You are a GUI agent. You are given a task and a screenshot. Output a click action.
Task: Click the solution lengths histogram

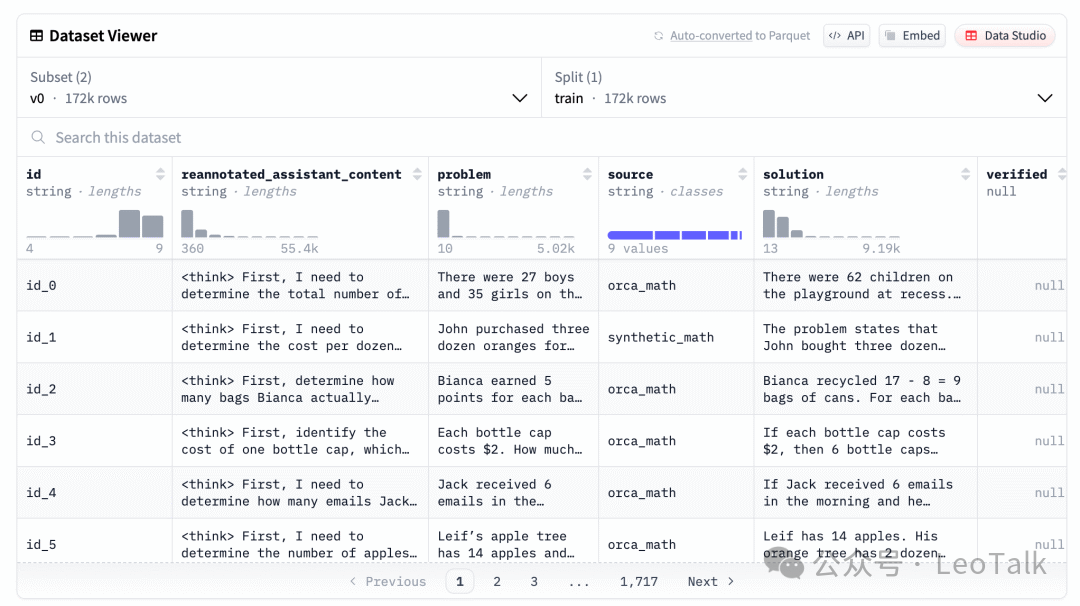[x=831, y=224]
